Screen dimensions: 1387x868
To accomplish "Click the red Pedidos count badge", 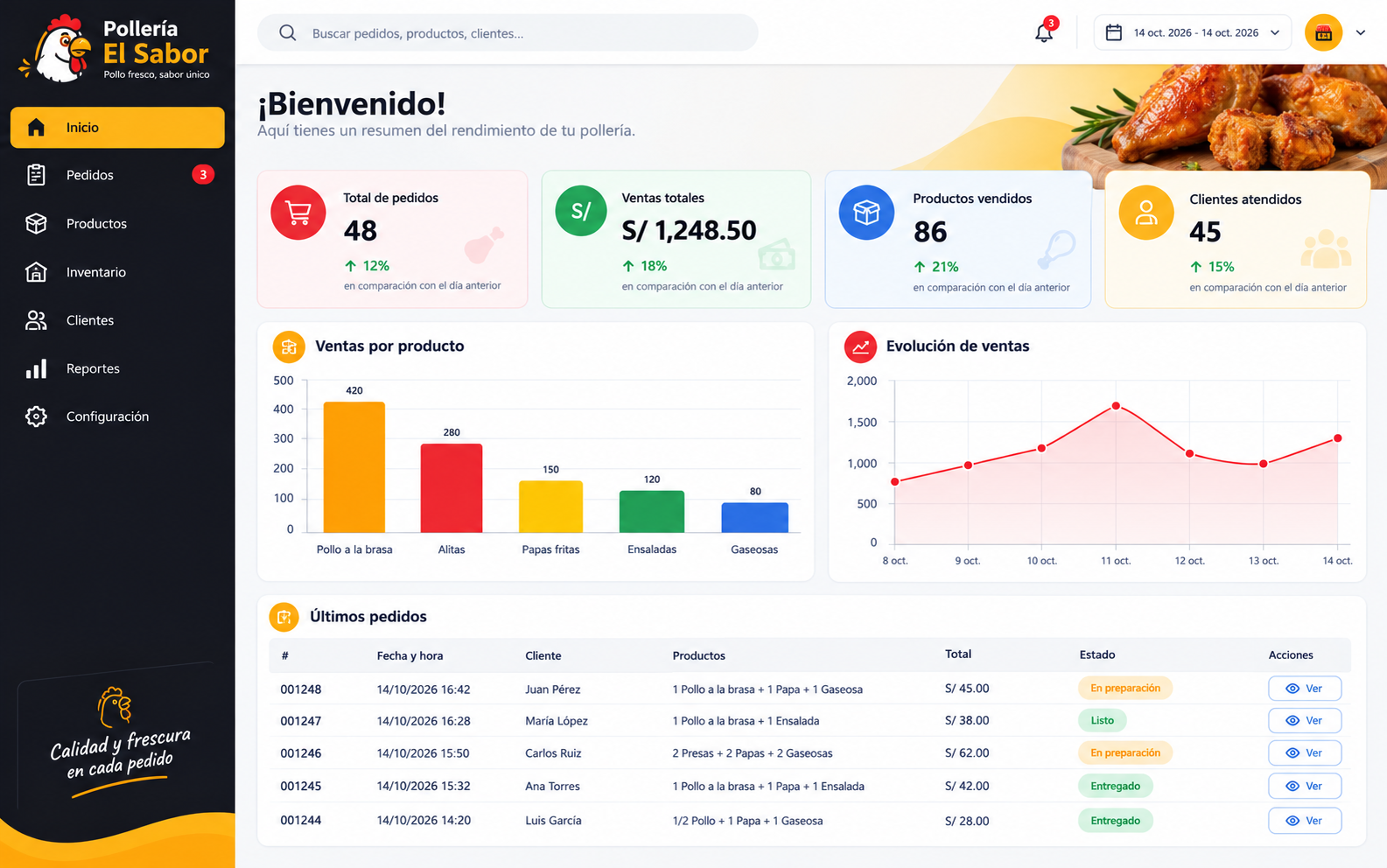I will (x=203, y=175).
